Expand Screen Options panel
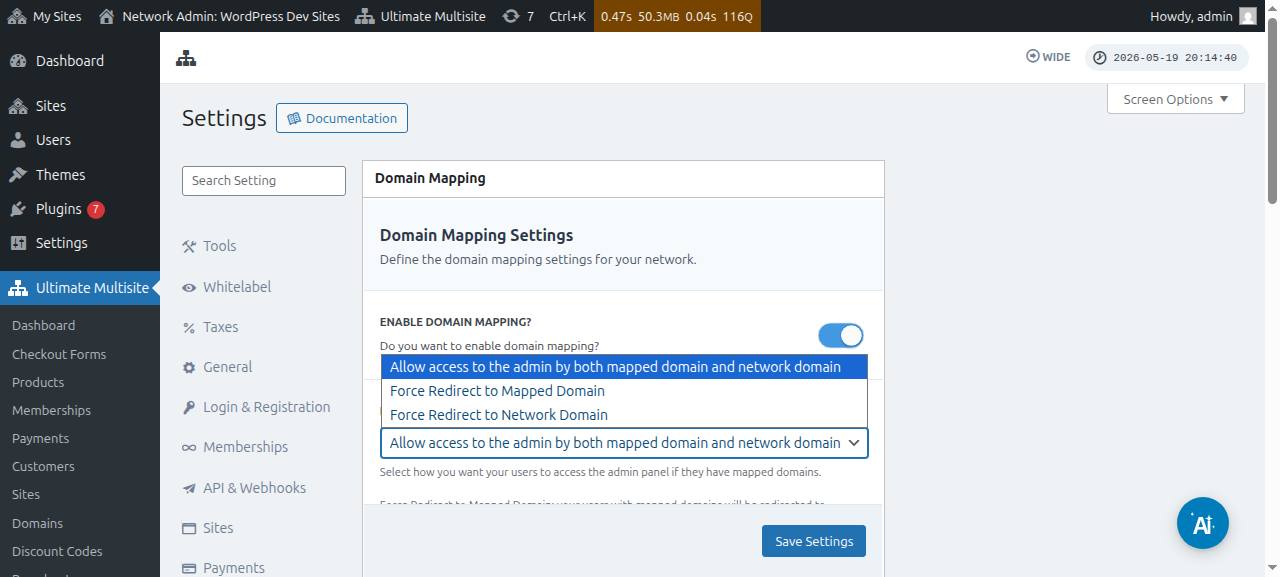 coord(1176,99)
